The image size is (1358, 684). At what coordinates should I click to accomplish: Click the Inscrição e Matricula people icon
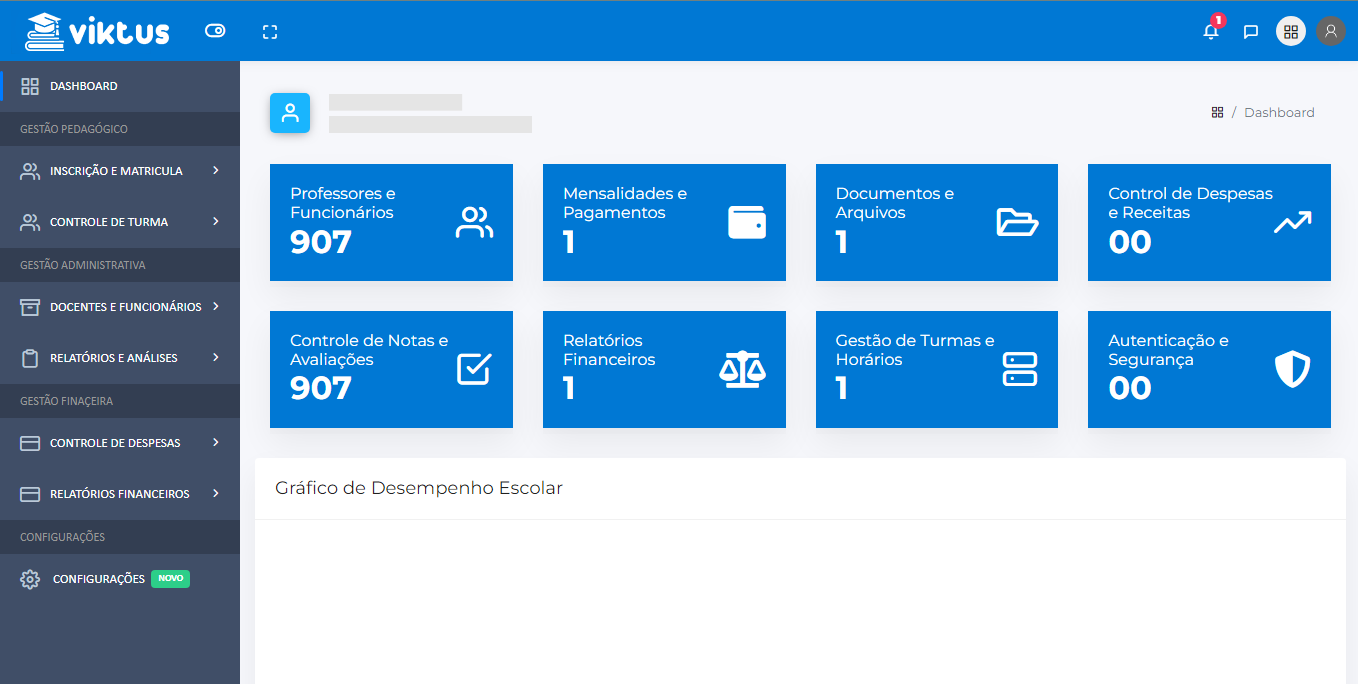click(30, 171)
